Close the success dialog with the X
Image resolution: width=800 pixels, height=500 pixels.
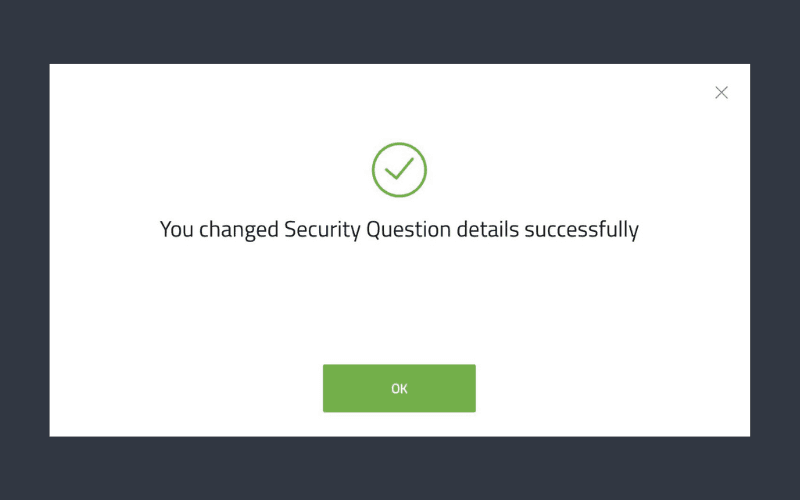(721, 92)
